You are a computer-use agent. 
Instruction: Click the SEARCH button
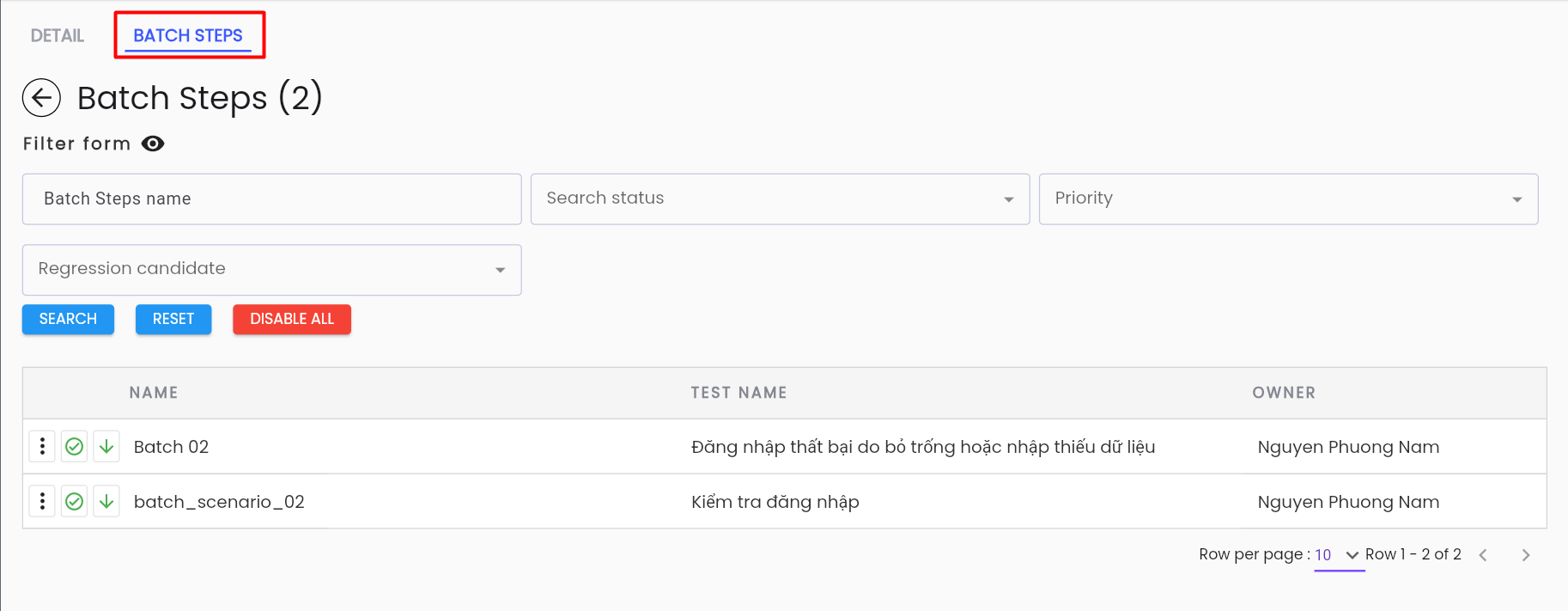[x=68, y=319]
